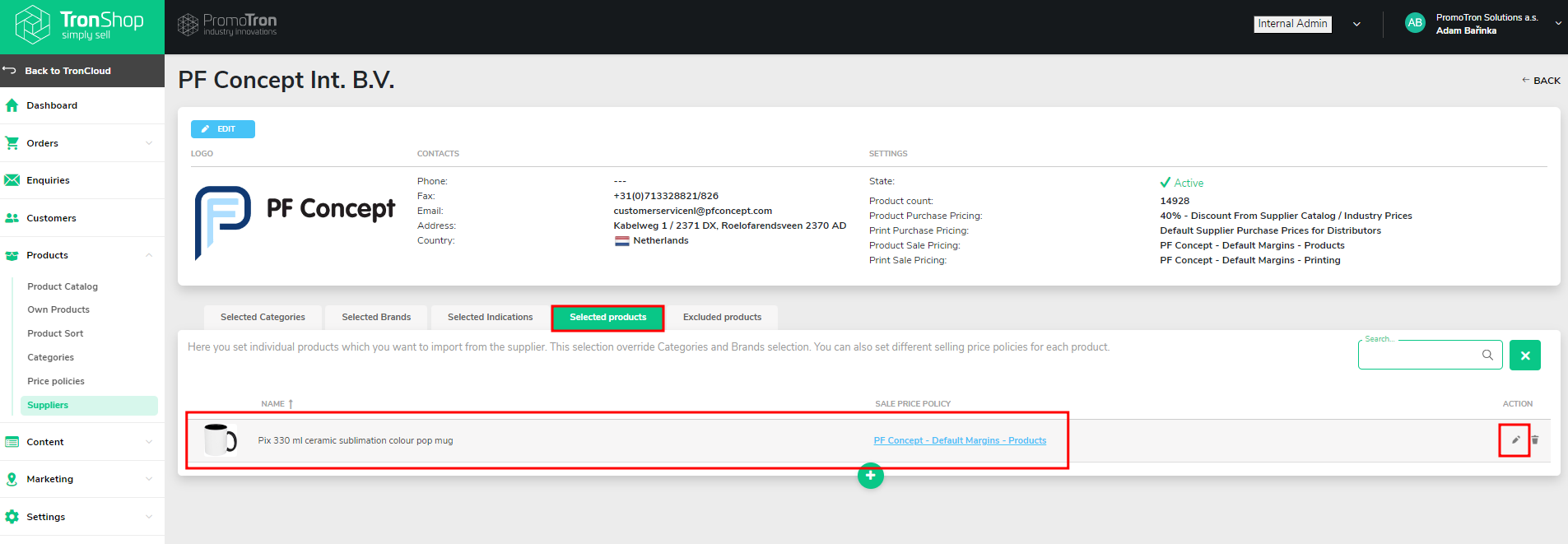Click the edit pencil for the Pix mug
Screen dimensions: 1568x544
tap(1515, 440)
